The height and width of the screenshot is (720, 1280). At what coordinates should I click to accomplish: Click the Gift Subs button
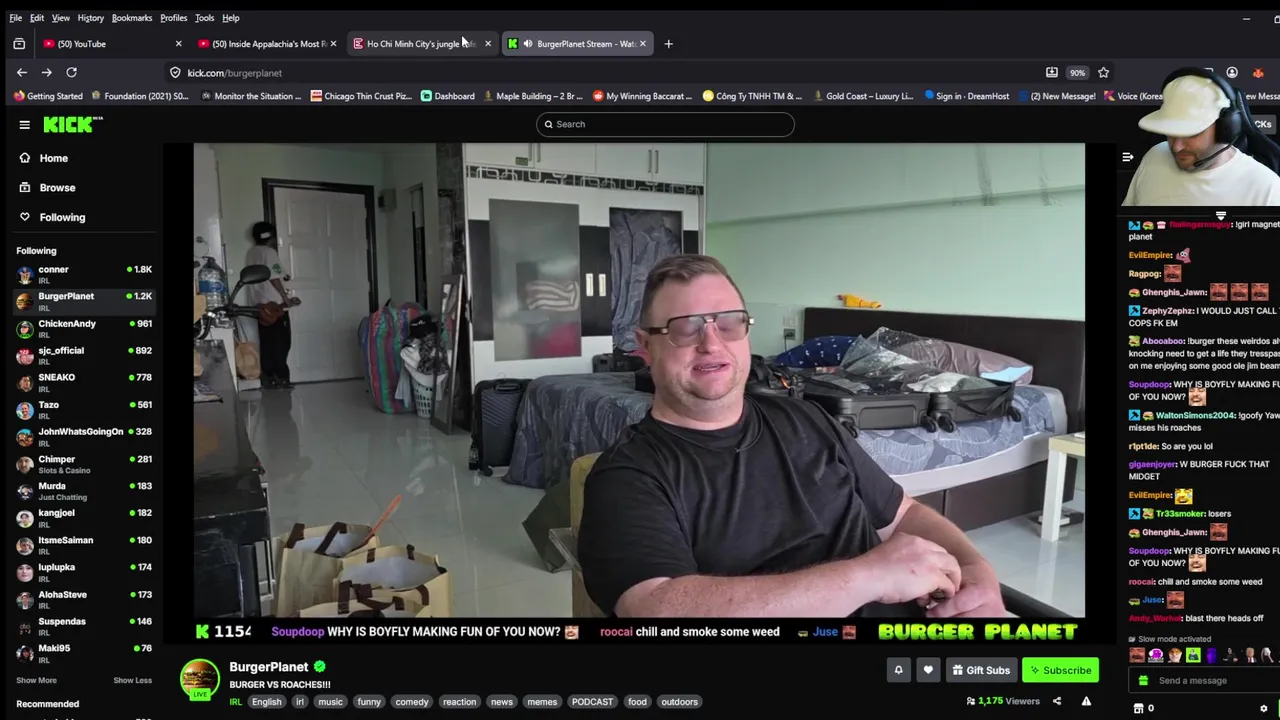click(981, 670)
